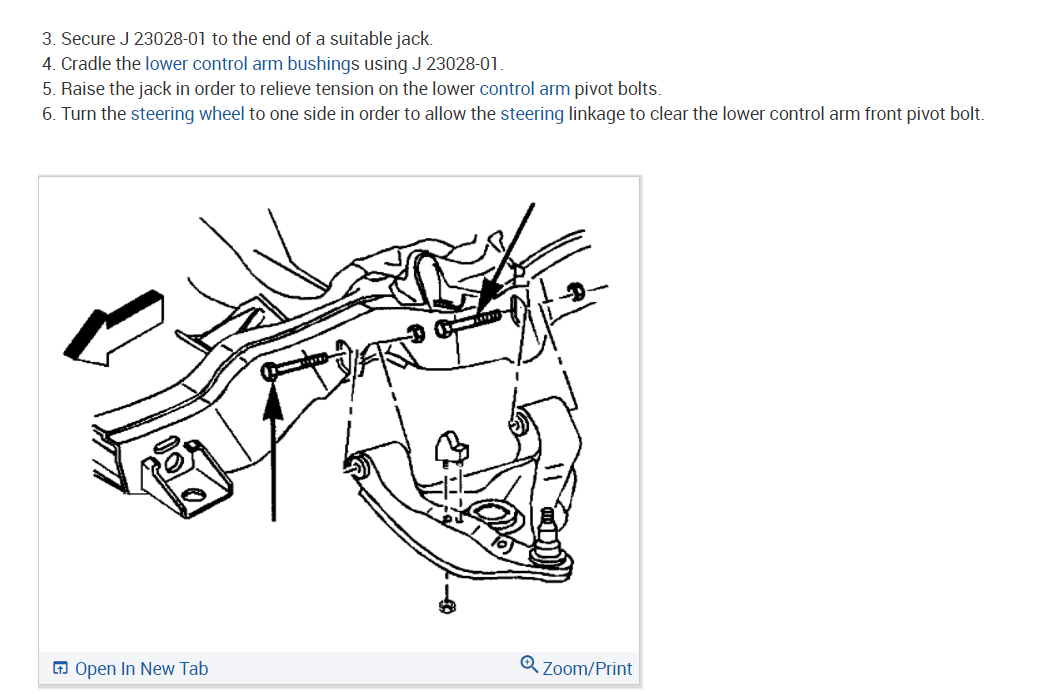Viewport: 1040px width, 694px height.
Task: Click the long vertical arrow pointing upward
Action: point(273,451)
